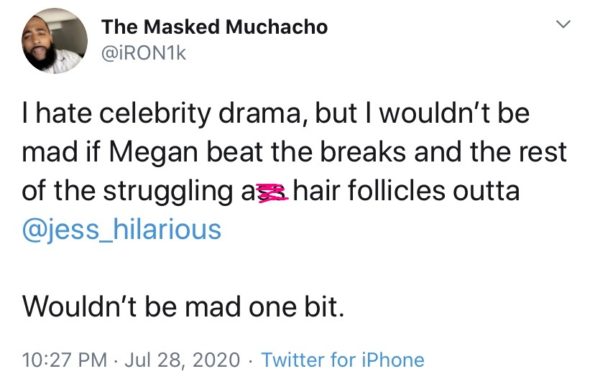
Task: Click the word 'iPhone' in source label
Action: click(x=393, y=359)
